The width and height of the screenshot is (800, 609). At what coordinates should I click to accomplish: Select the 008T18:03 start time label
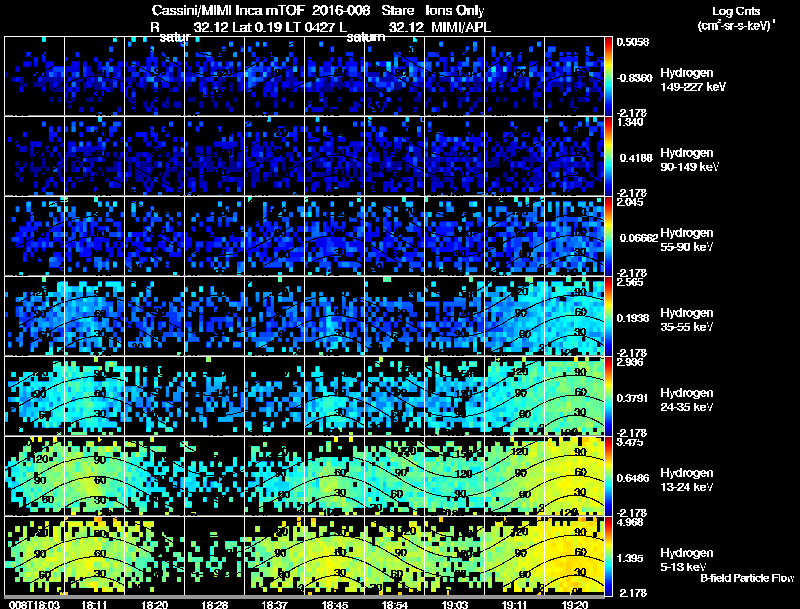pos(27,604)
